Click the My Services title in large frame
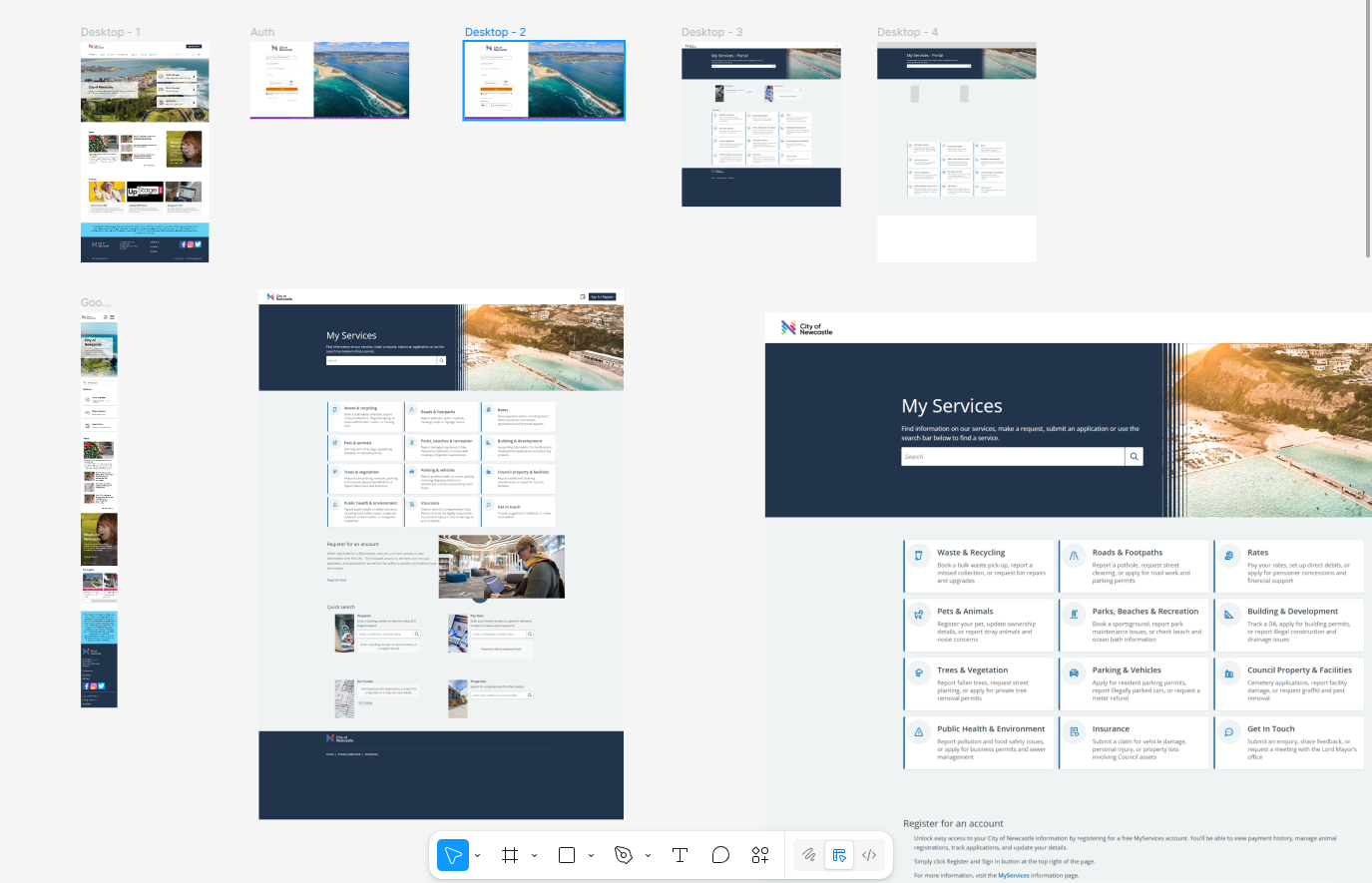 (x=952, y=406)
